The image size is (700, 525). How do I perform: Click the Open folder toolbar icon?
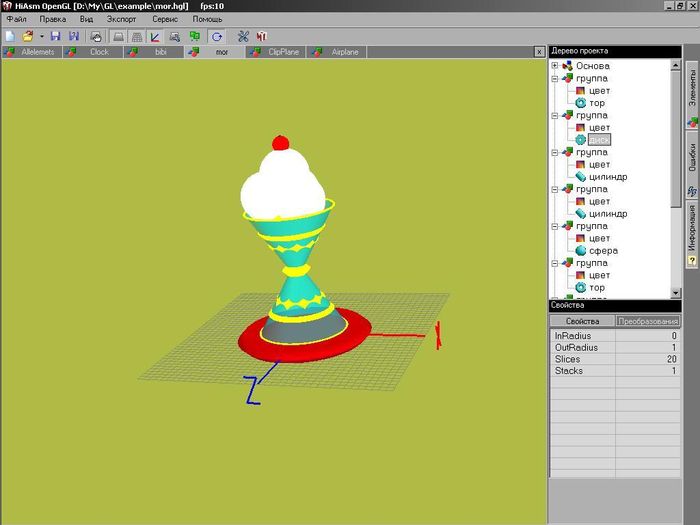point(27,36)
